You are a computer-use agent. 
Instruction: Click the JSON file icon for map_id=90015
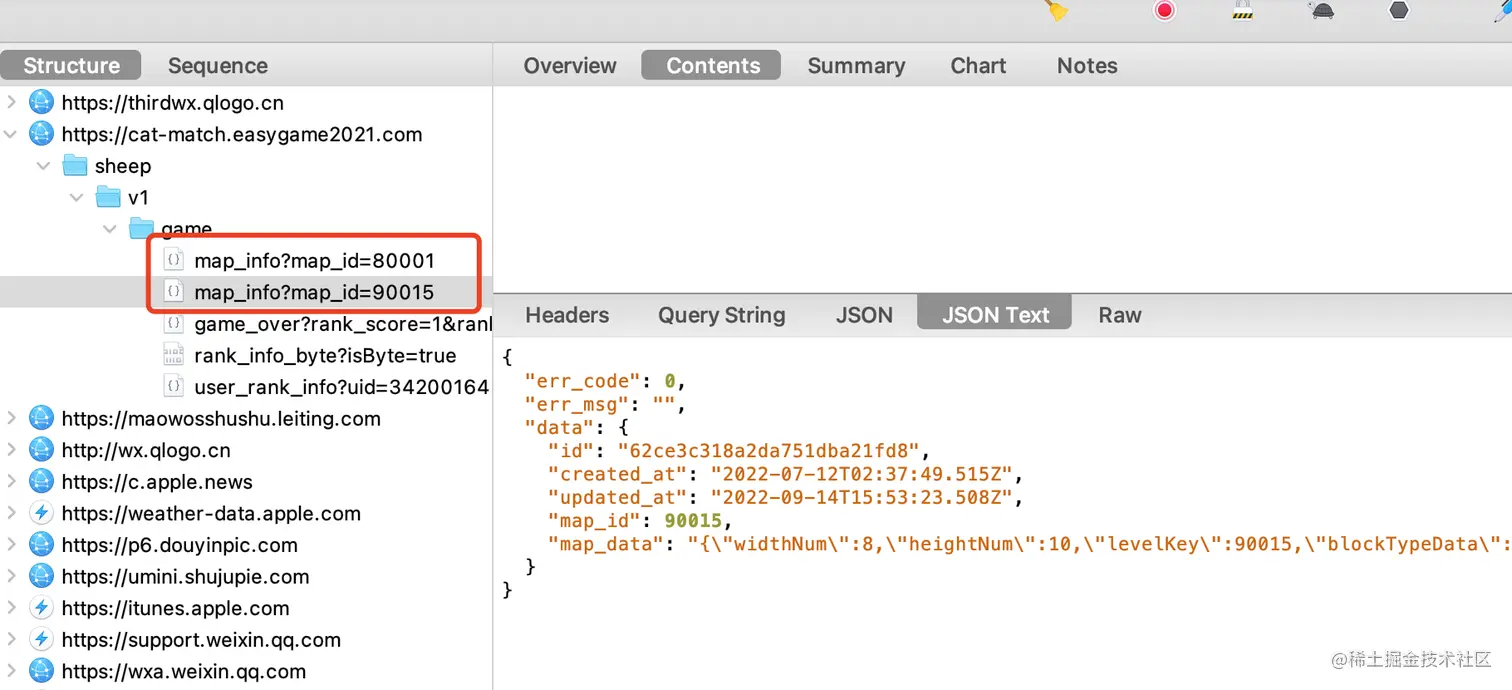coord(174,292)
